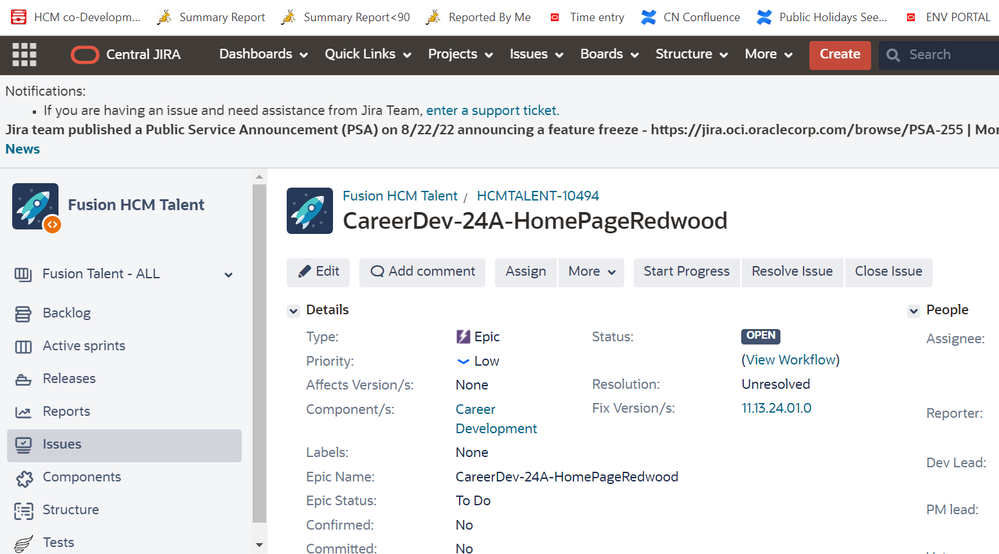Open the Quick Links dropdown menu
Viewport: 999px width, 554px height.
point(368,55)
